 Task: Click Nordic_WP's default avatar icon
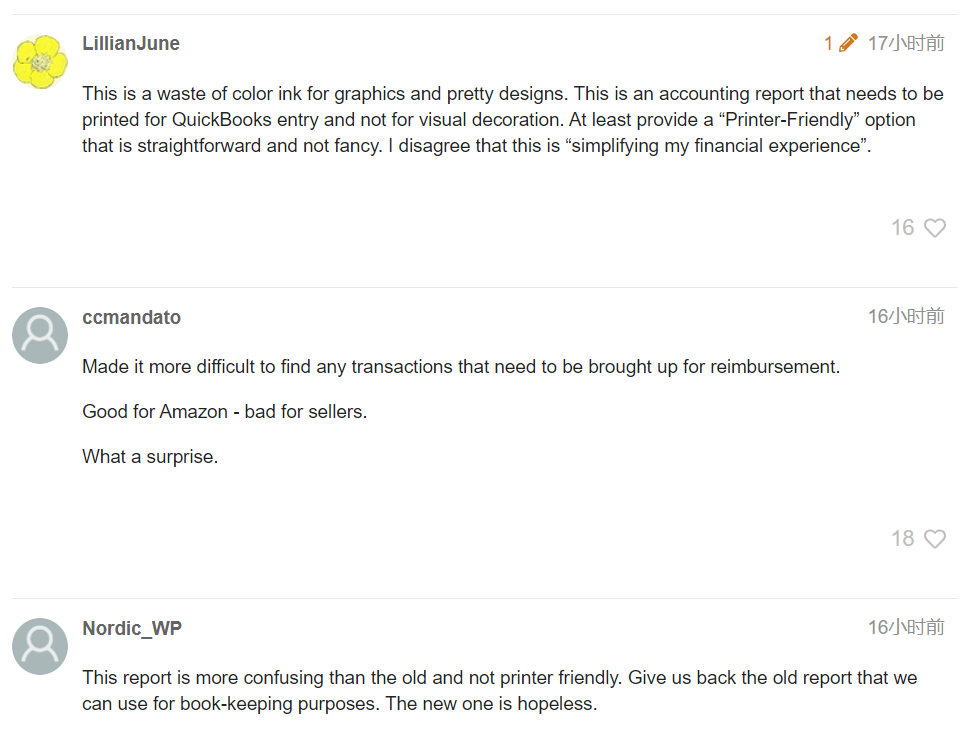pos(40,646)
